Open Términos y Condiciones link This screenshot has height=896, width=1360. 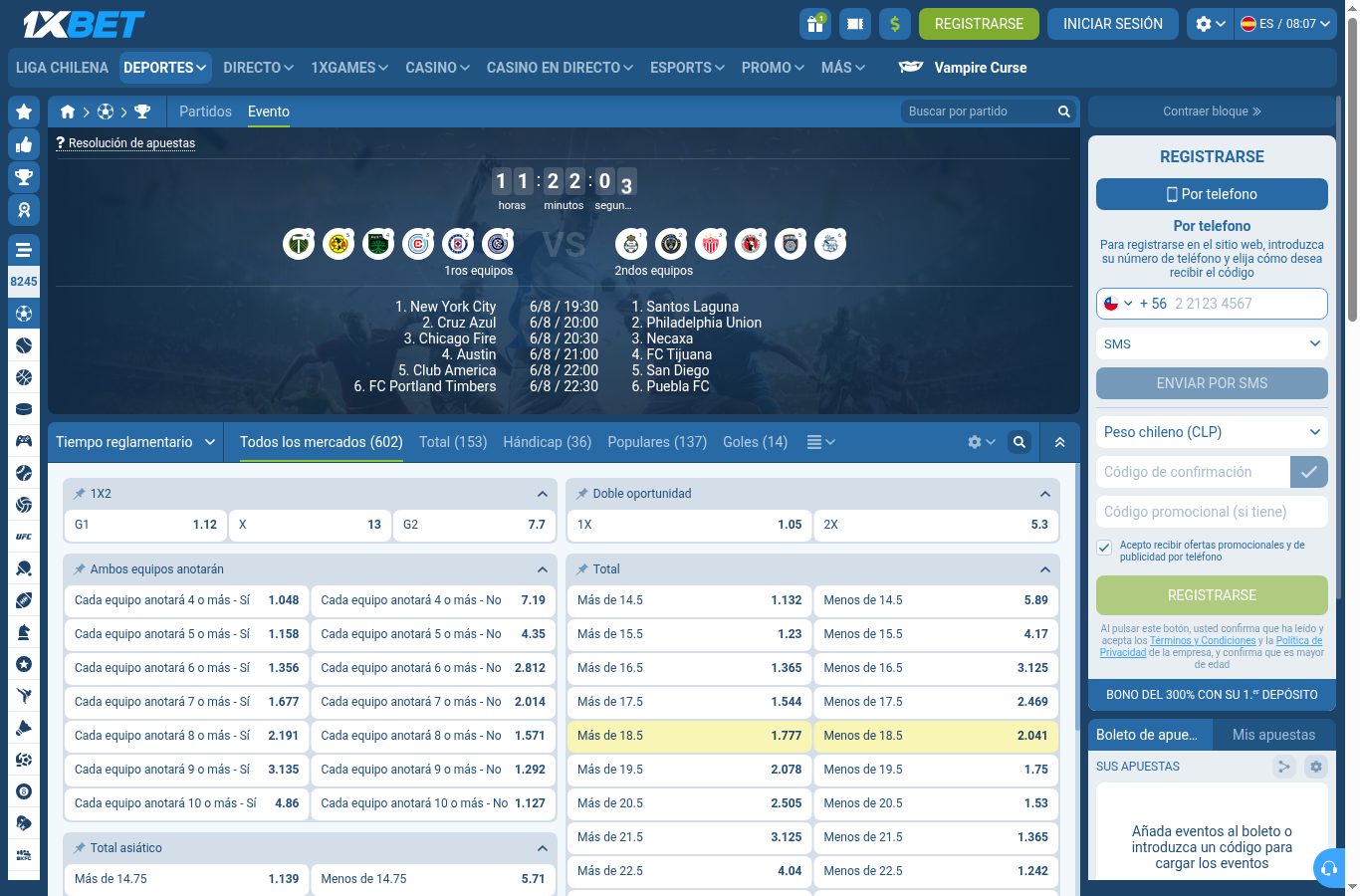1203,641
